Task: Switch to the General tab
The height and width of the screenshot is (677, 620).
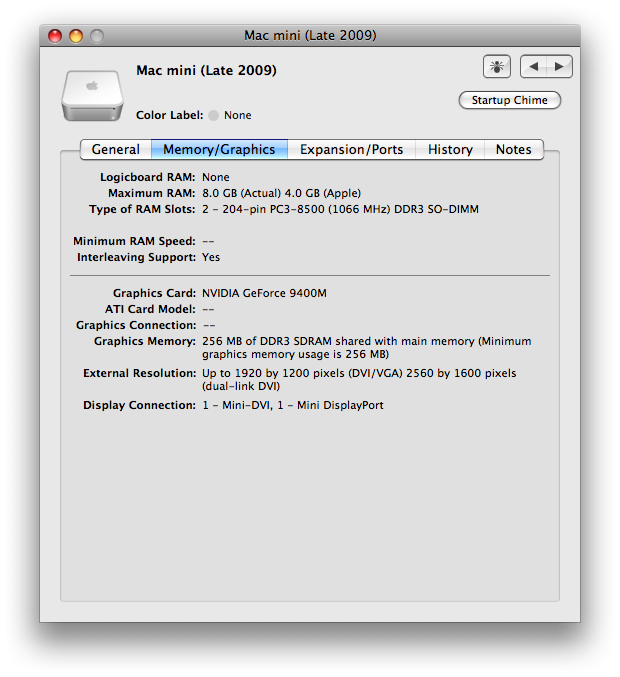Action: tap(116, 149)
